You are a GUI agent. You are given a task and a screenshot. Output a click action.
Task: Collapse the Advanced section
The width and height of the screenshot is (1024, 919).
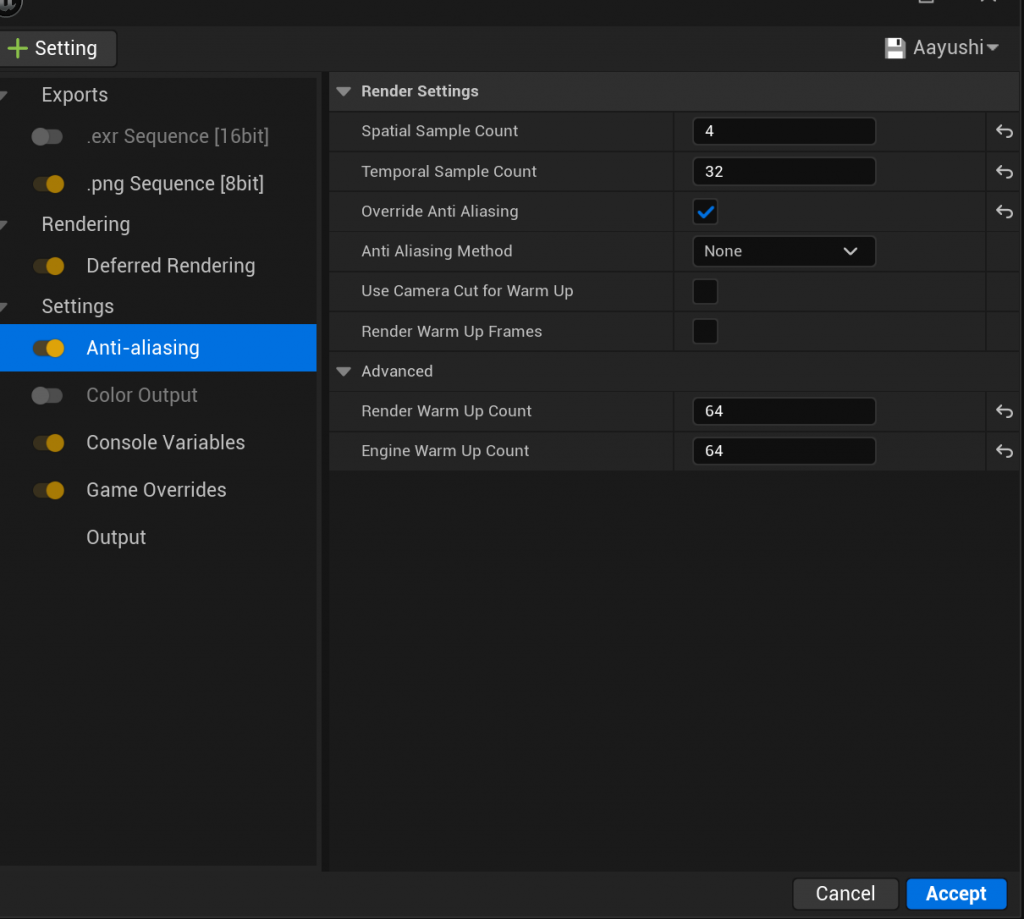(x=344, y=372)
